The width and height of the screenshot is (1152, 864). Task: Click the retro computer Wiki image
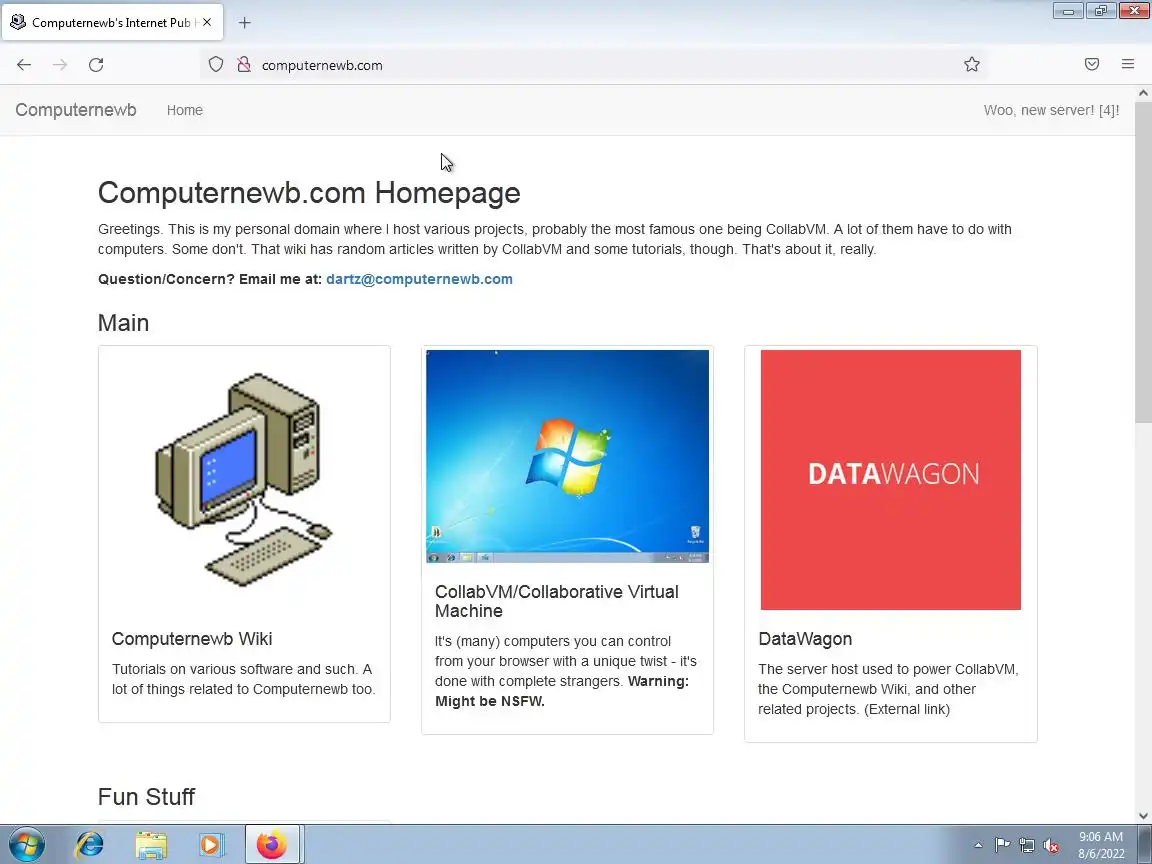[x=244, y=480]
